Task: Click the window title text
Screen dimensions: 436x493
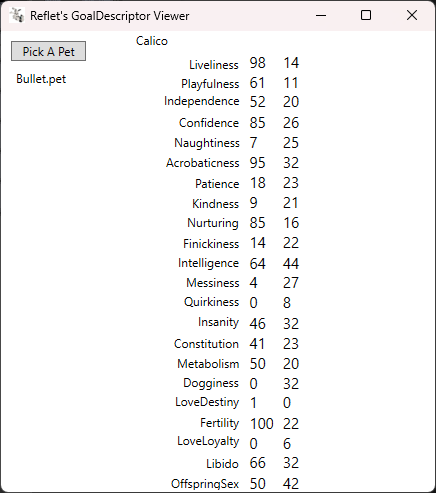Action: pos(110,16)
